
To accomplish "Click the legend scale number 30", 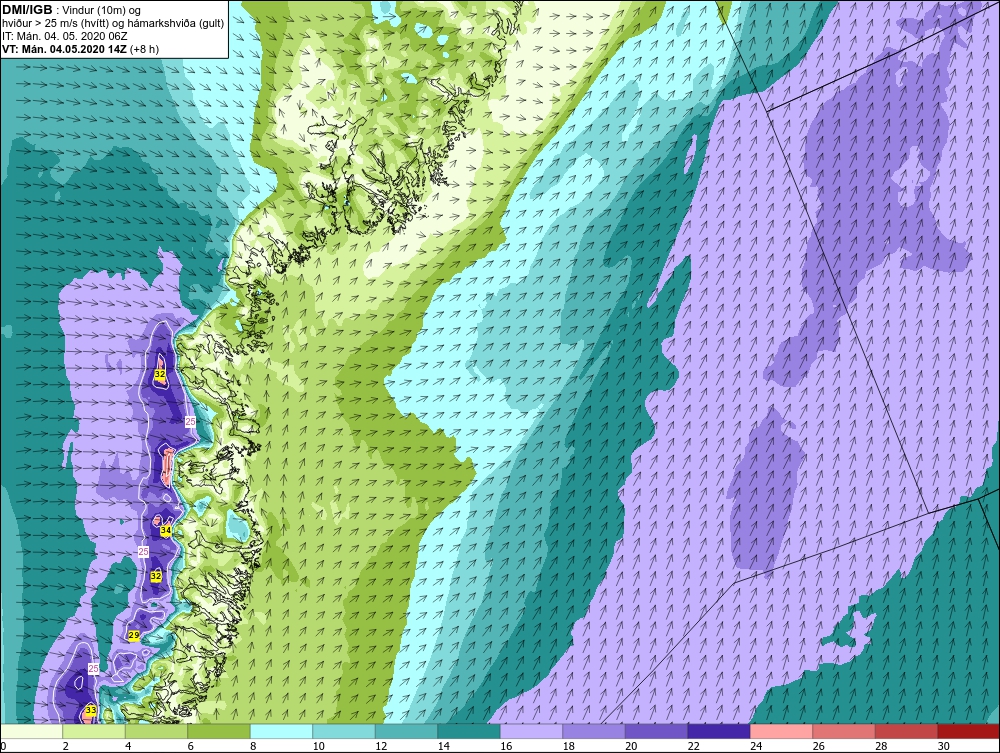I will point(943,746).
